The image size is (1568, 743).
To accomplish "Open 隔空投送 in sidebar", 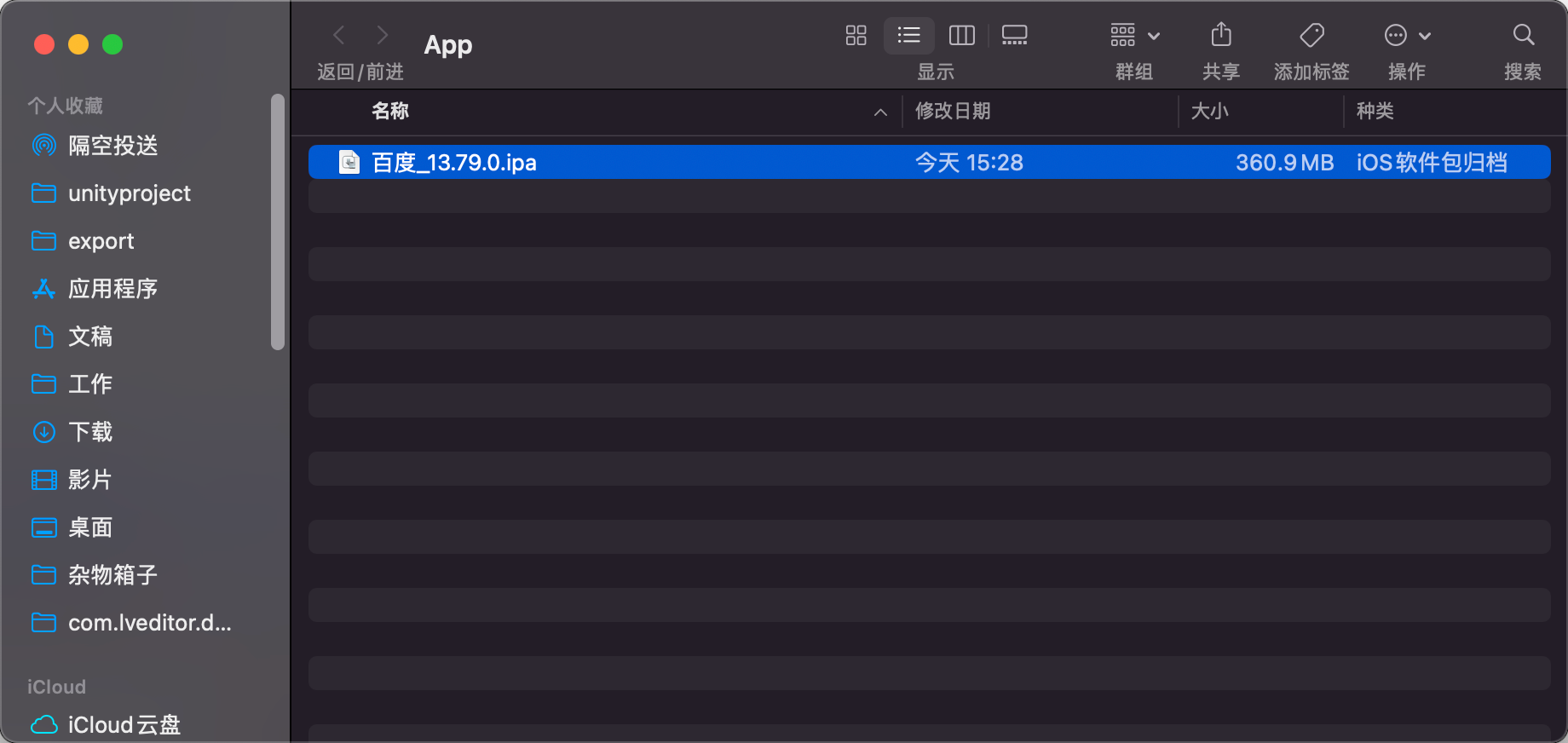I will [112, 146].
